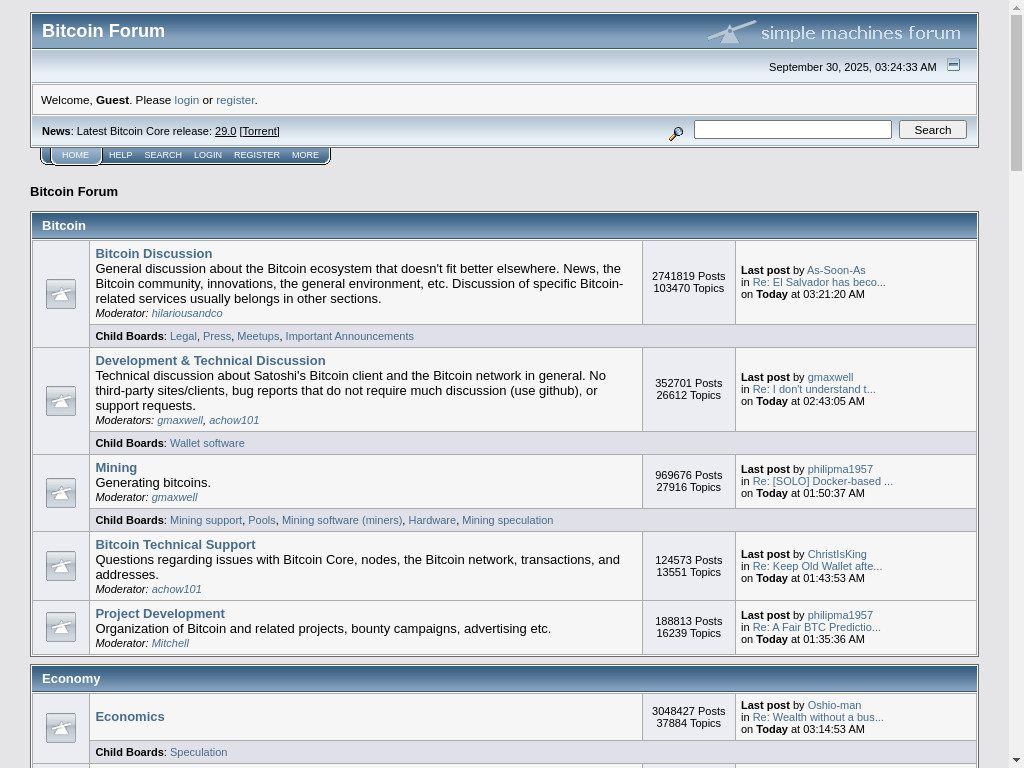
Task: Click the date 'September 30, 2025, 03:24:33 AM'
Action: coord(852,67)
